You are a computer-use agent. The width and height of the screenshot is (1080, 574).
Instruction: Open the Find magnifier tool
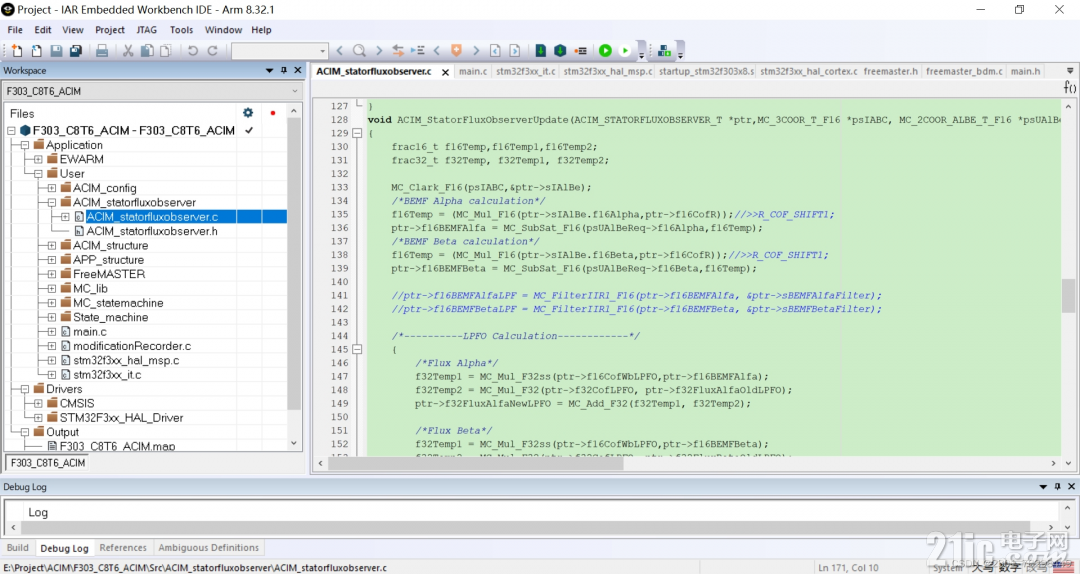359,50
